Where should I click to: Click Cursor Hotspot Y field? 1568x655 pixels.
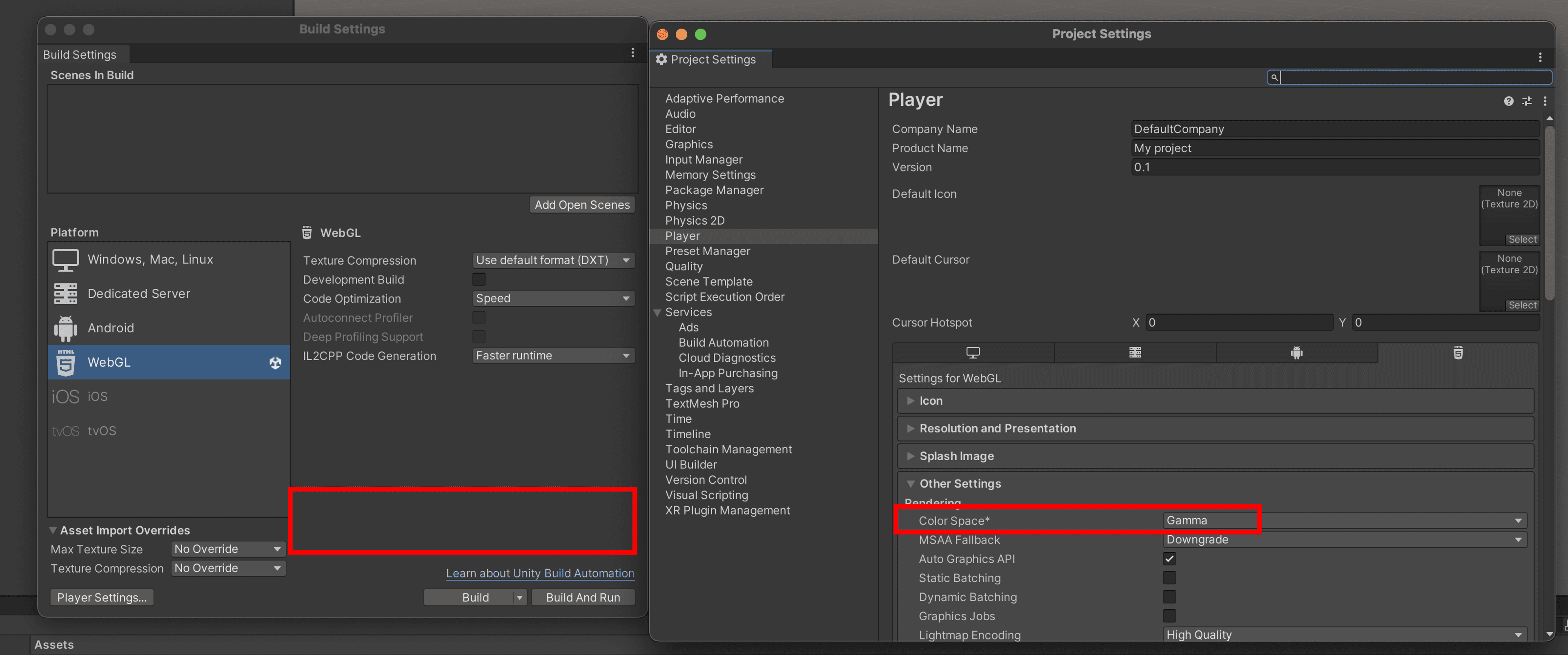click(x=1445, y=323)
